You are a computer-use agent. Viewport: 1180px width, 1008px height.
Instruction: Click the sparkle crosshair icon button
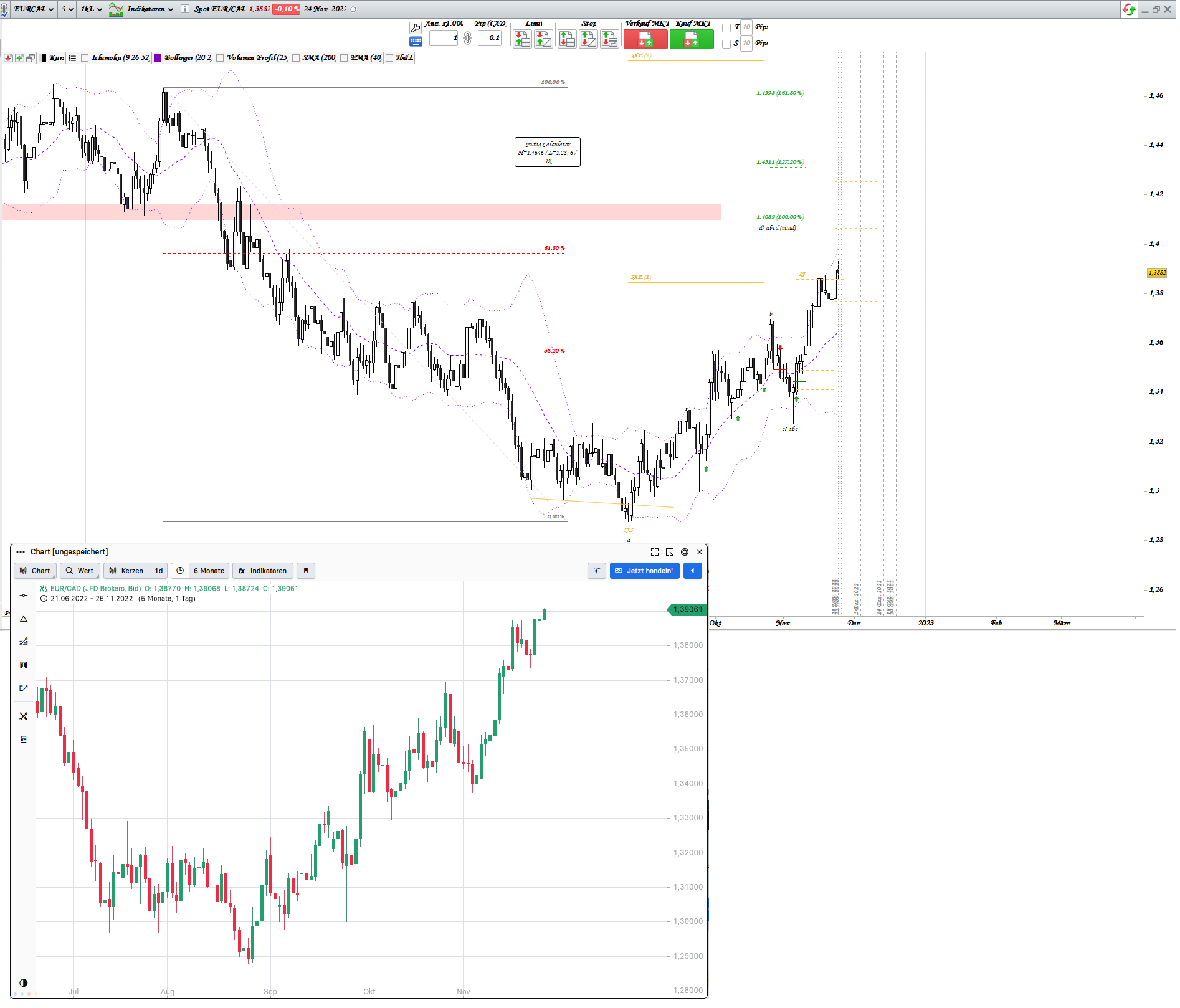pyautogui.click(x=597, y=571)
